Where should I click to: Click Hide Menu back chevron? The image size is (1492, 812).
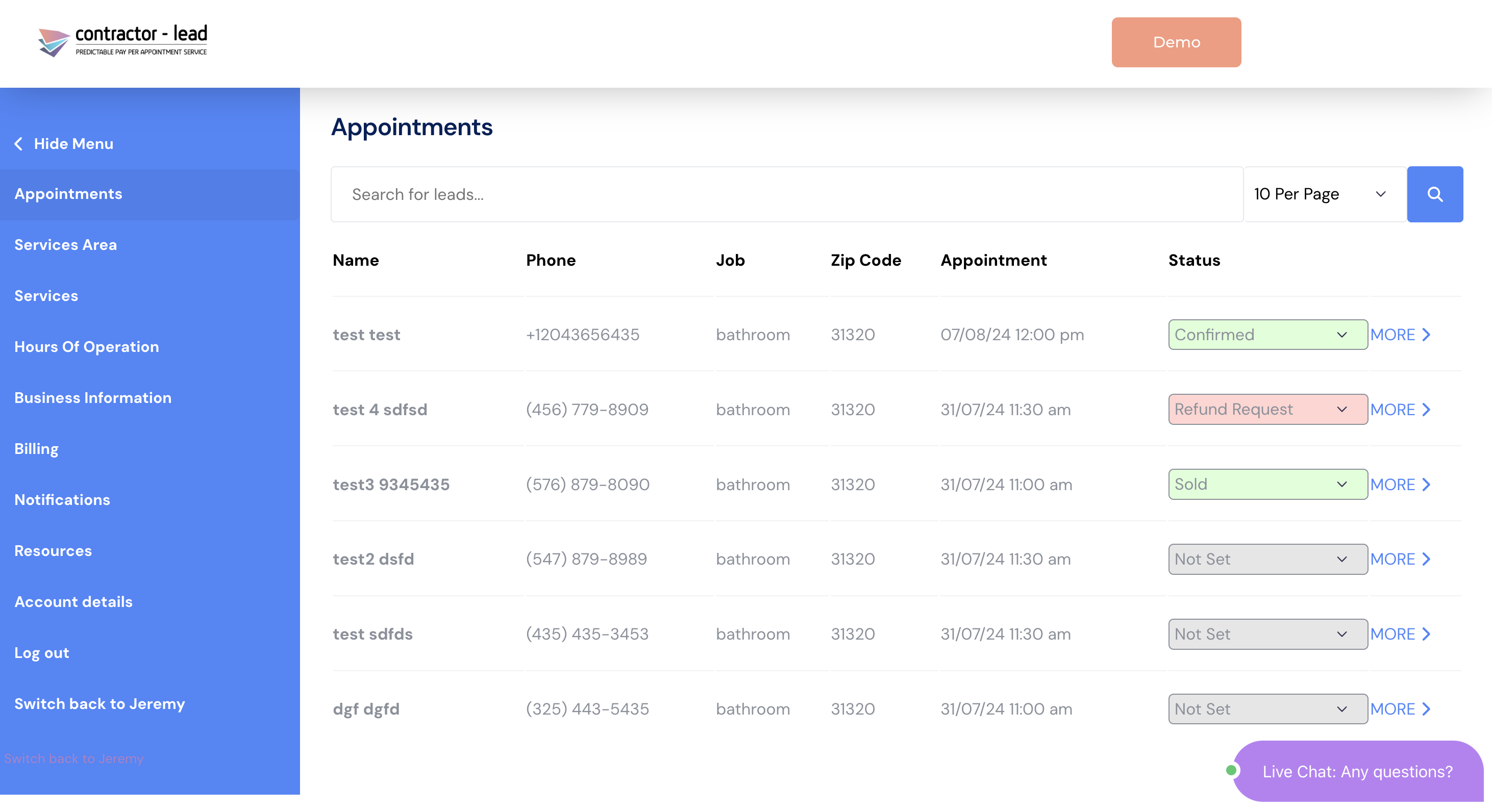[18, 143]
